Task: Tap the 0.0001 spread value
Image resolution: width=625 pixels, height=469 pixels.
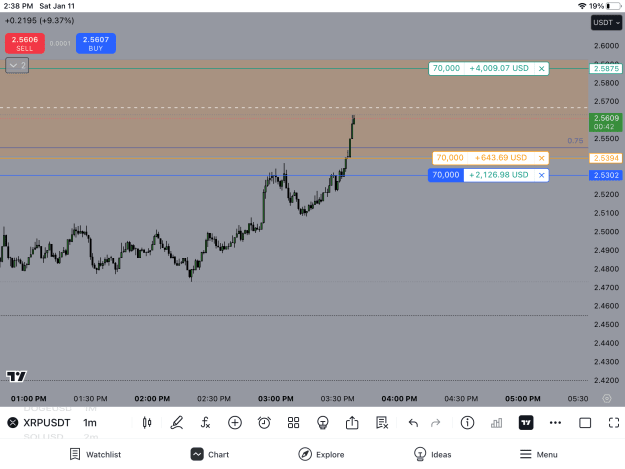Action: click(60, 43)
